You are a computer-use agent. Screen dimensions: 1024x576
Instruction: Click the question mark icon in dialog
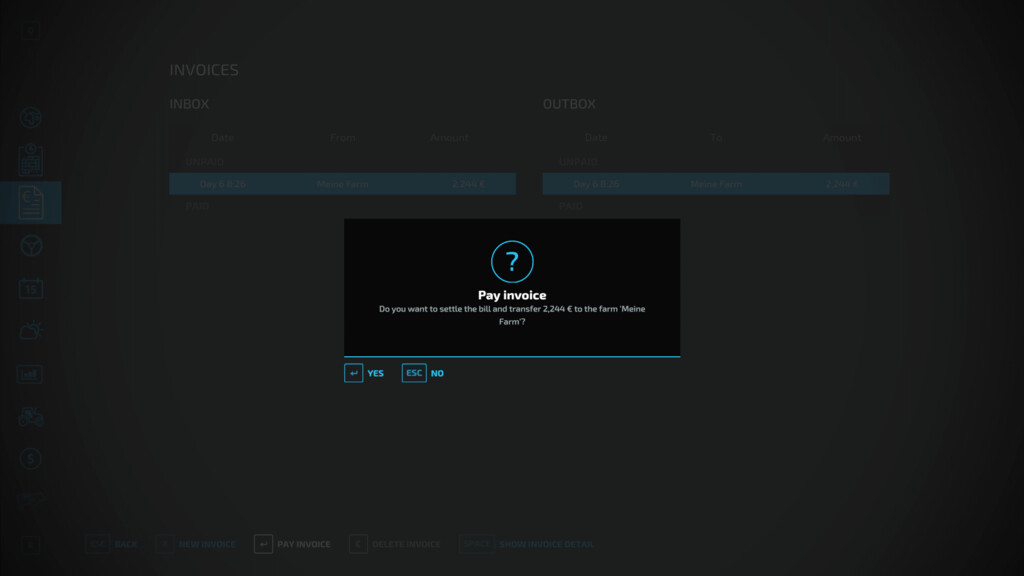click(512, 262)
